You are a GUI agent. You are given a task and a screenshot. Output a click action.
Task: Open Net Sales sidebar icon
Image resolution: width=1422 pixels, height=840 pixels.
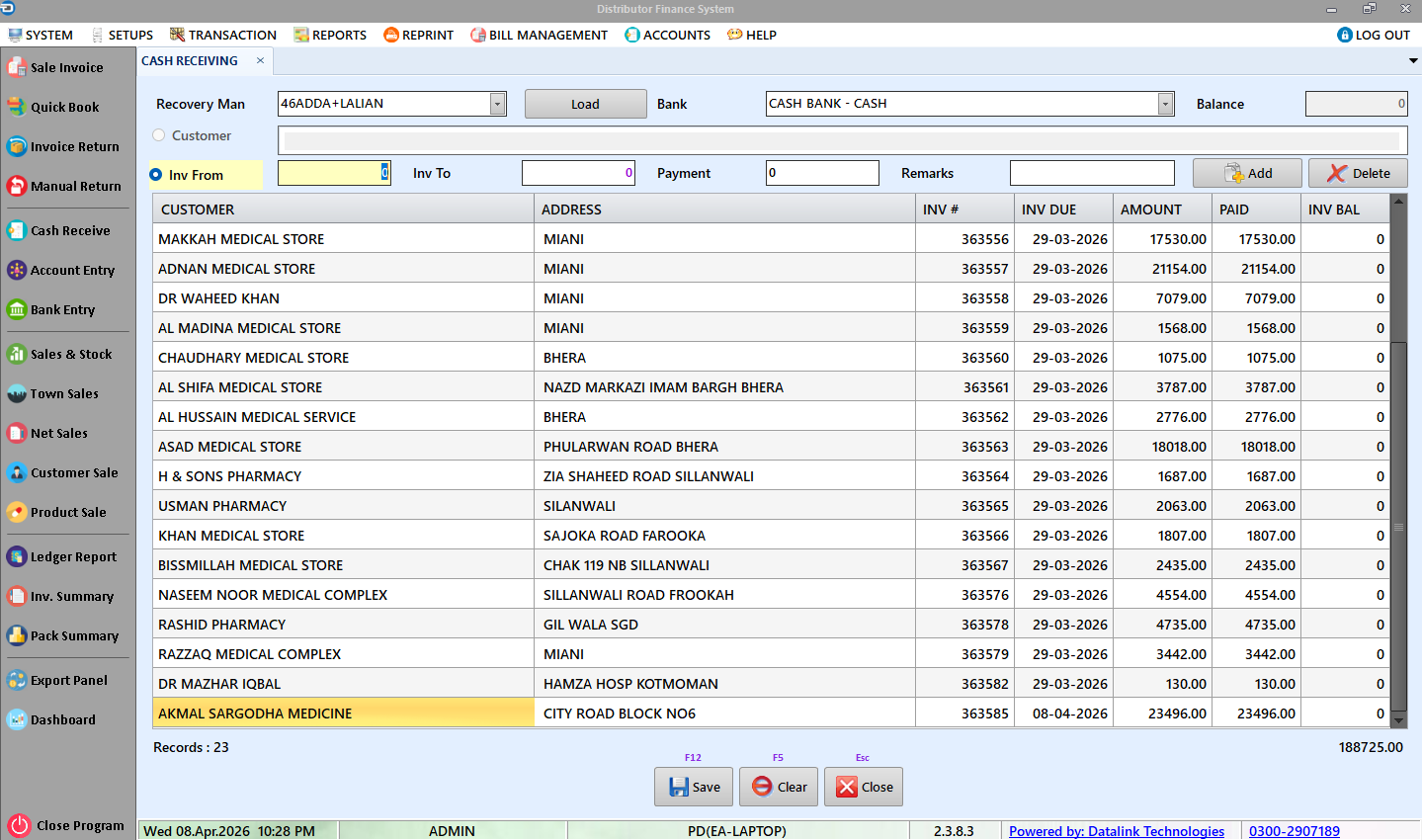point(17,433)
